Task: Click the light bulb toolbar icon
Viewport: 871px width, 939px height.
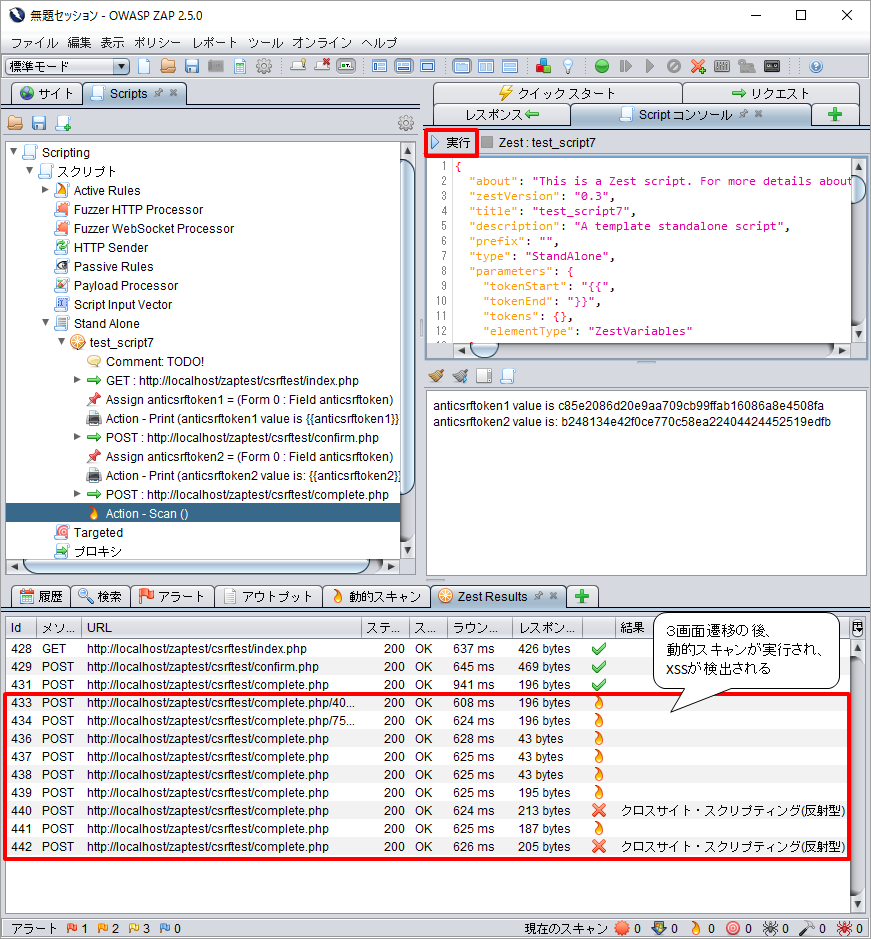Action: (x=568, y=66)
